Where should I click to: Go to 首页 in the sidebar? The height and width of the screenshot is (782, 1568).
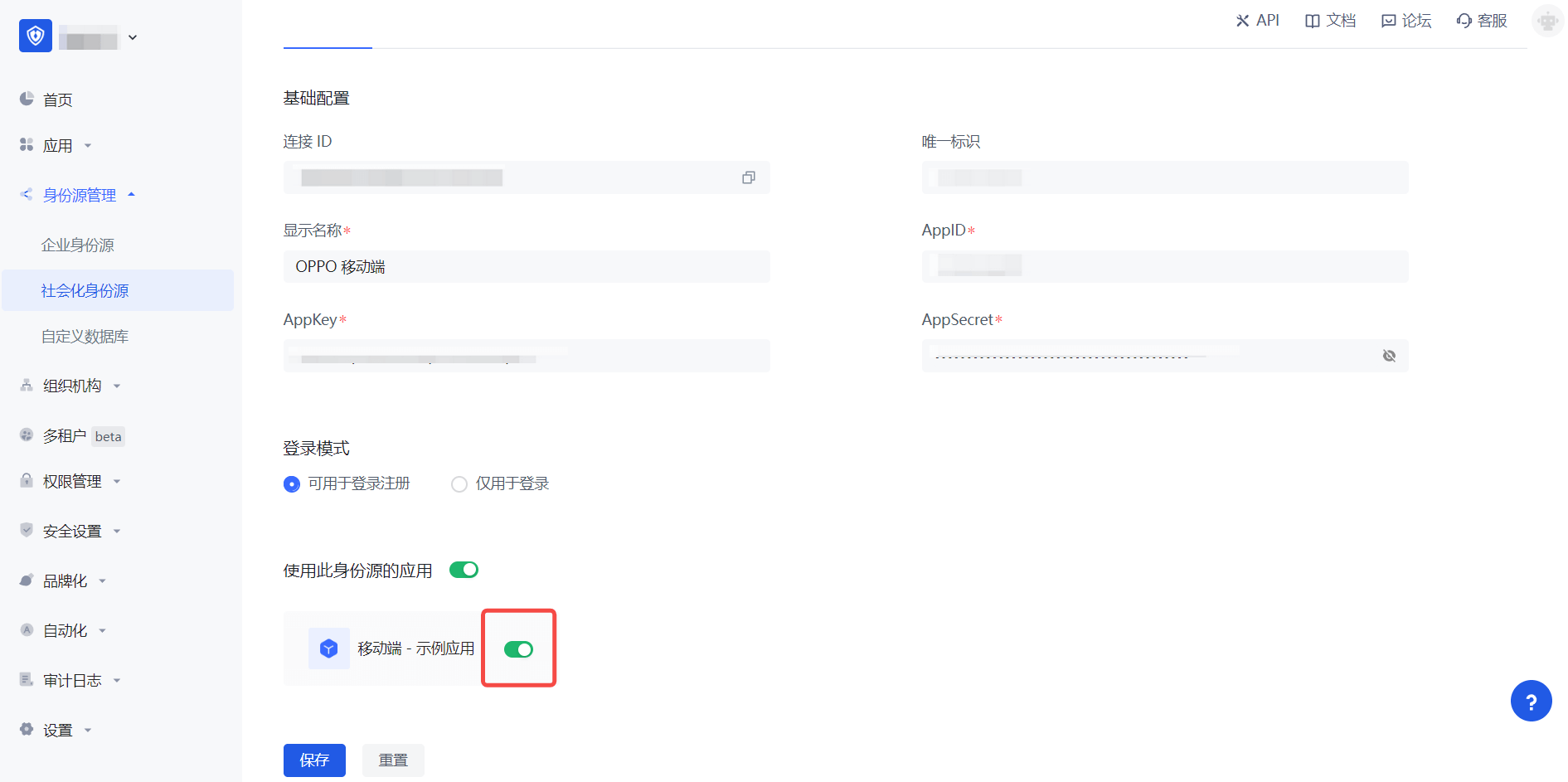point(57,100)
